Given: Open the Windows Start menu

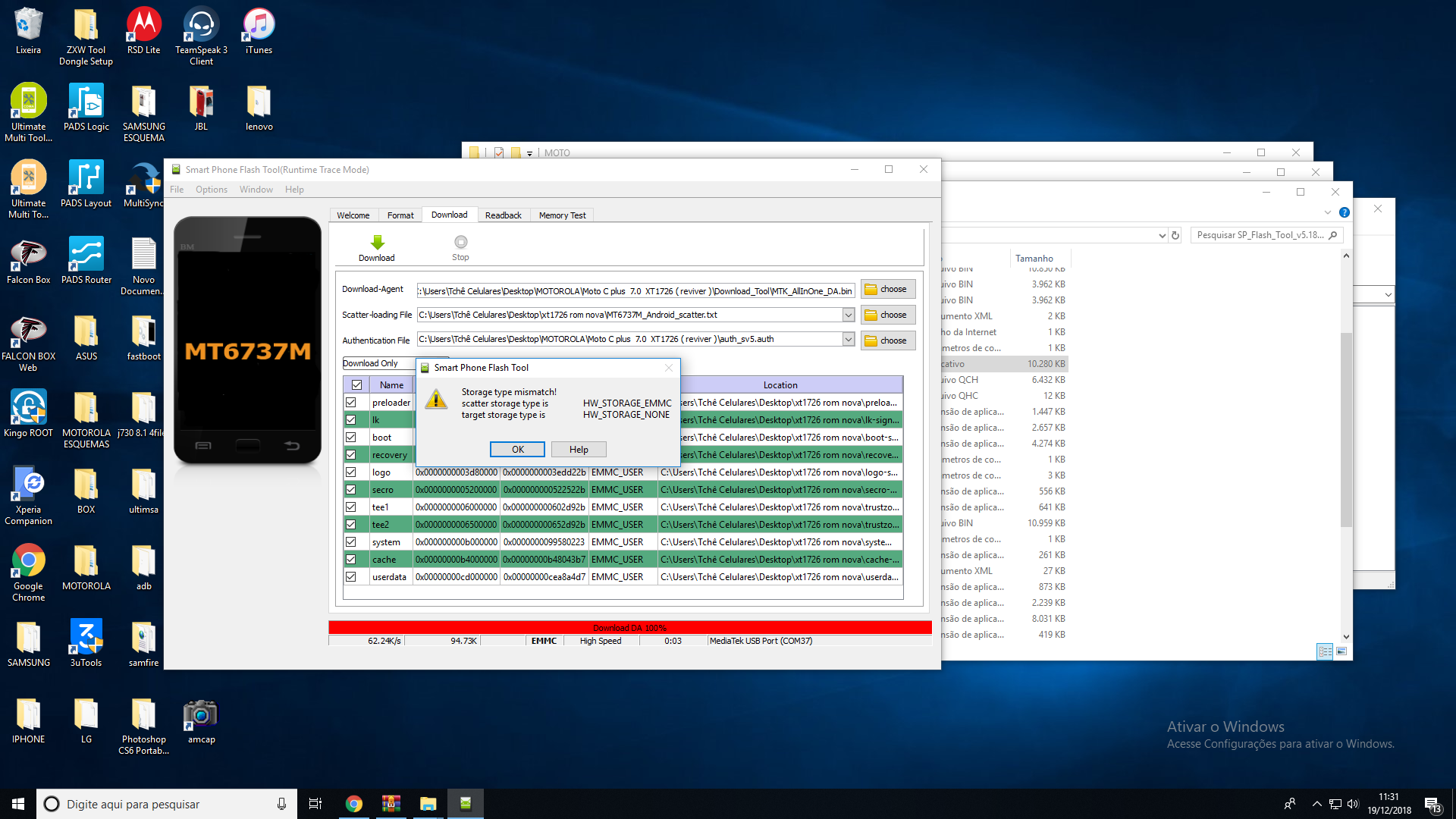Looking at the screenshot, I should tap(18, 804).
